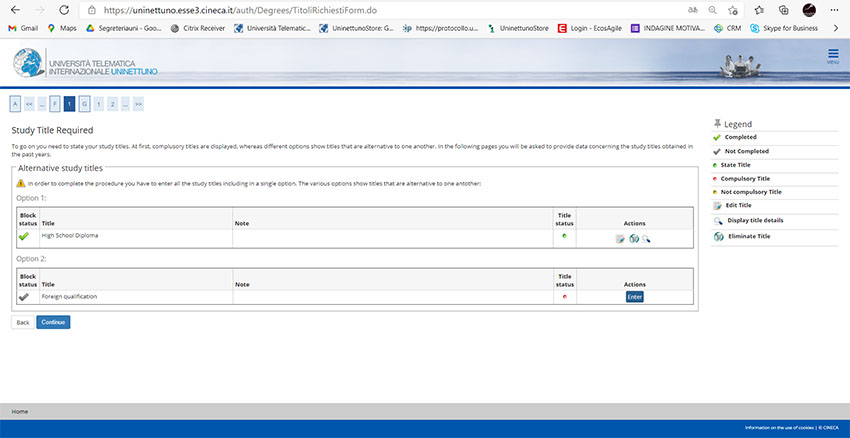The width and height of the screenshot is (850, 438).
Task: Click the Edit Title icon for High School Diploma
Action: click(621, 238)
